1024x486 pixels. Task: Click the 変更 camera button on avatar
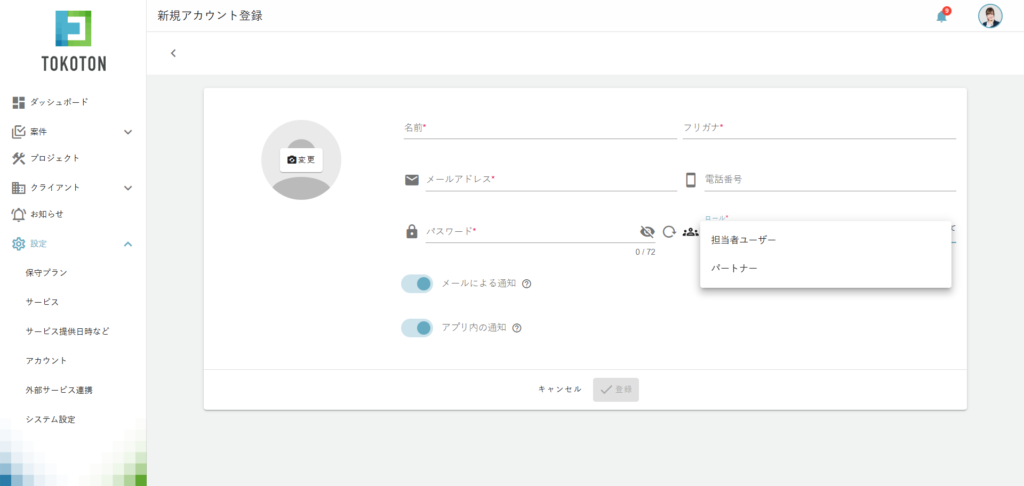point(301,160)
